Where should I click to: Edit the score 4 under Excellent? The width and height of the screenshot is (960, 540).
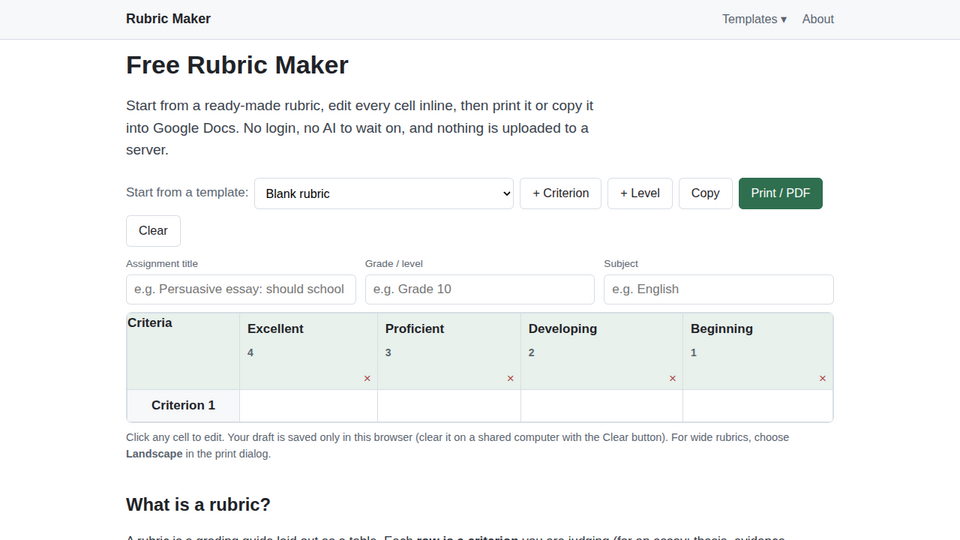click(x=250, y=353)
